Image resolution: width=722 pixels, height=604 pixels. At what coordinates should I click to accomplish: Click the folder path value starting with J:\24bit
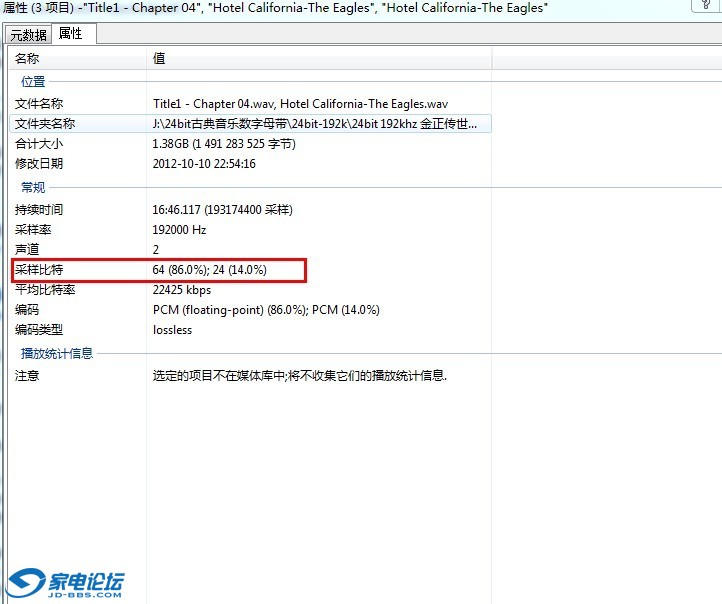click(x=314, y=123)
